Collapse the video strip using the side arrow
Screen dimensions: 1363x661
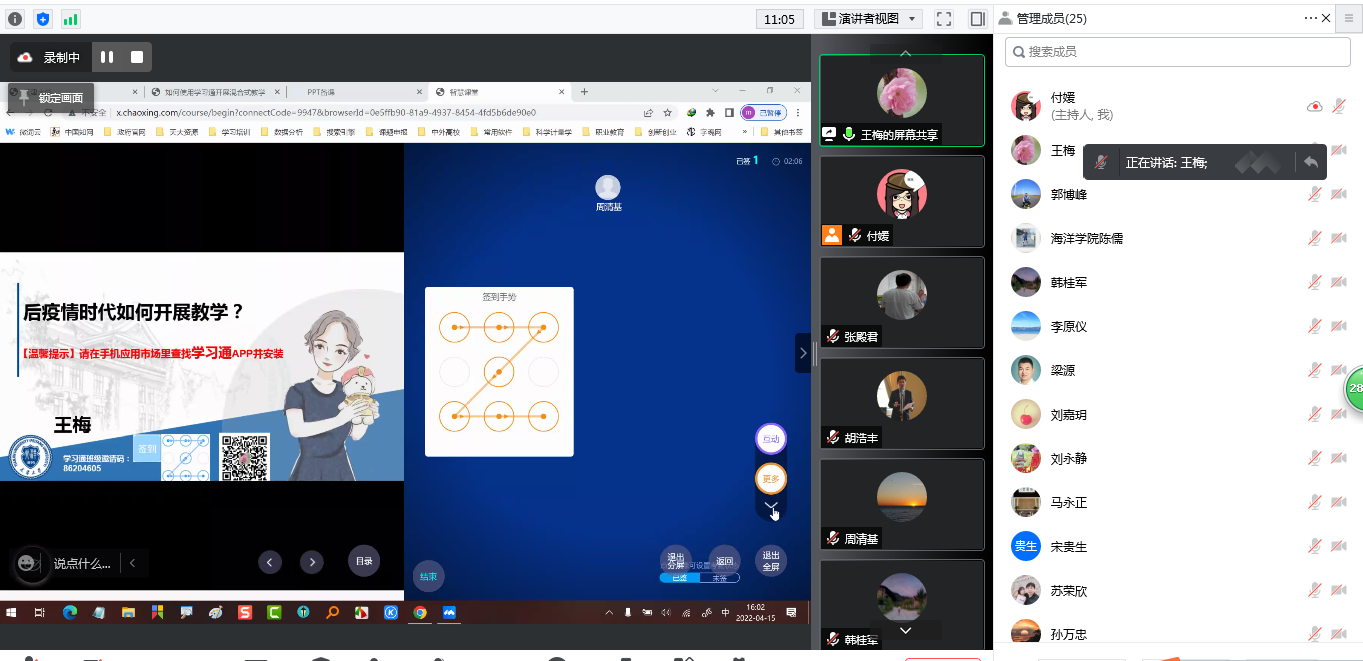click(x=802, y=353)
